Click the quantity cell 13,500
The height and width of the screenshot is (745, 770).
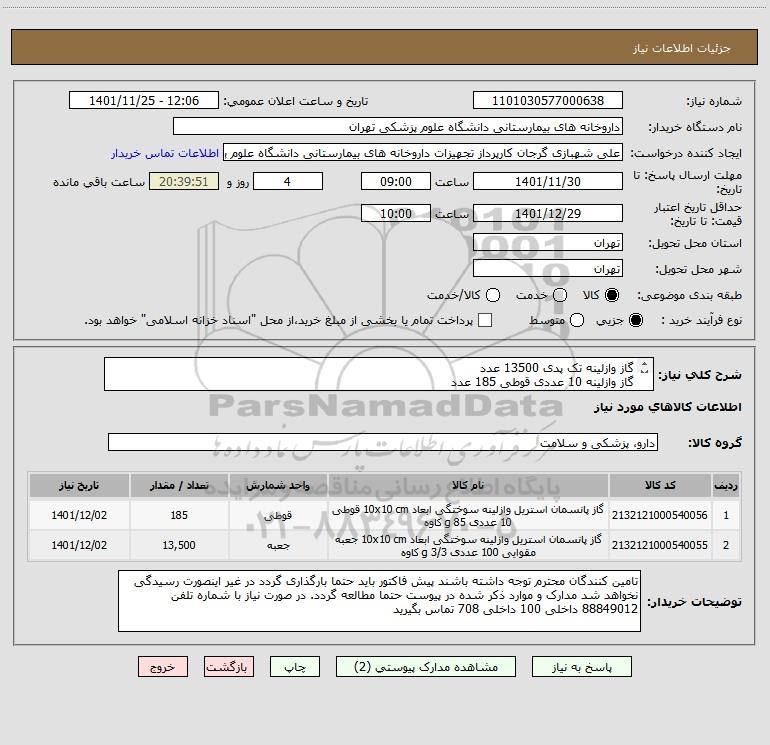(x=179, y=545)
